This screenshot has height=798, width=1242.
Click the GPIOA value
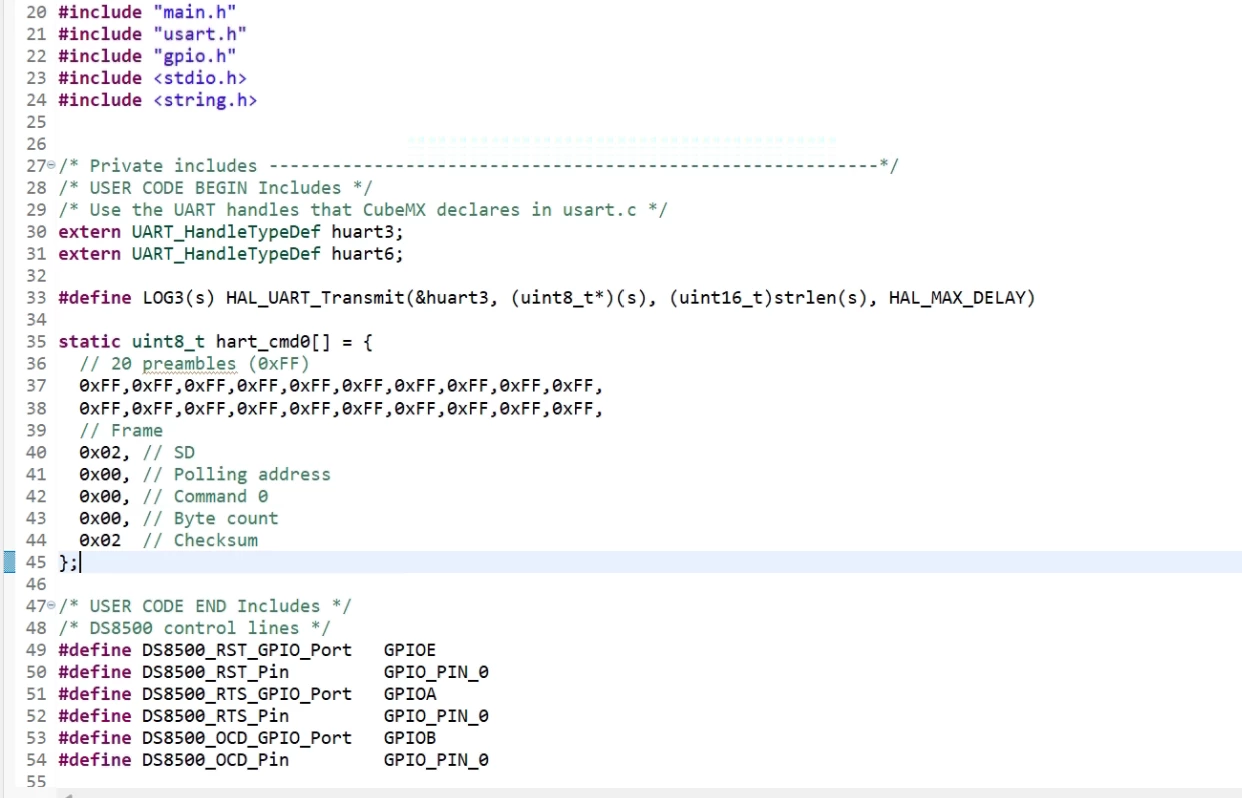[410, 694]
